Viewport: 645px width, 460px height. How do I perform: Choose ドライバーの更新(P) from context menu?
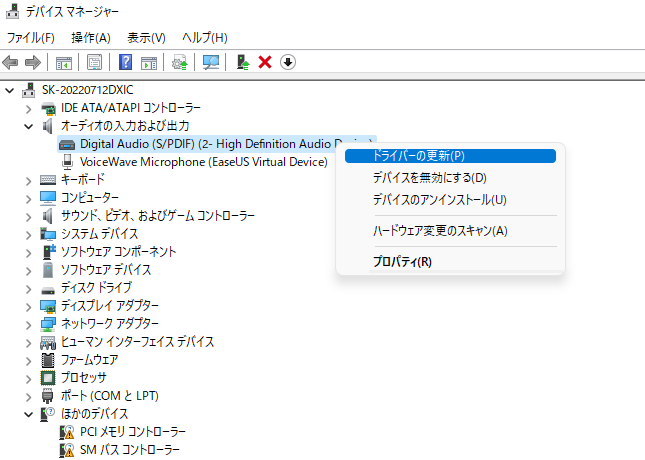(450, 156)
